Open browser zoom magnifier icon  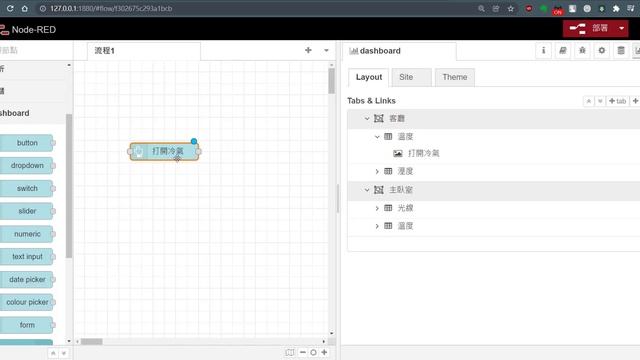click(481, 9)
